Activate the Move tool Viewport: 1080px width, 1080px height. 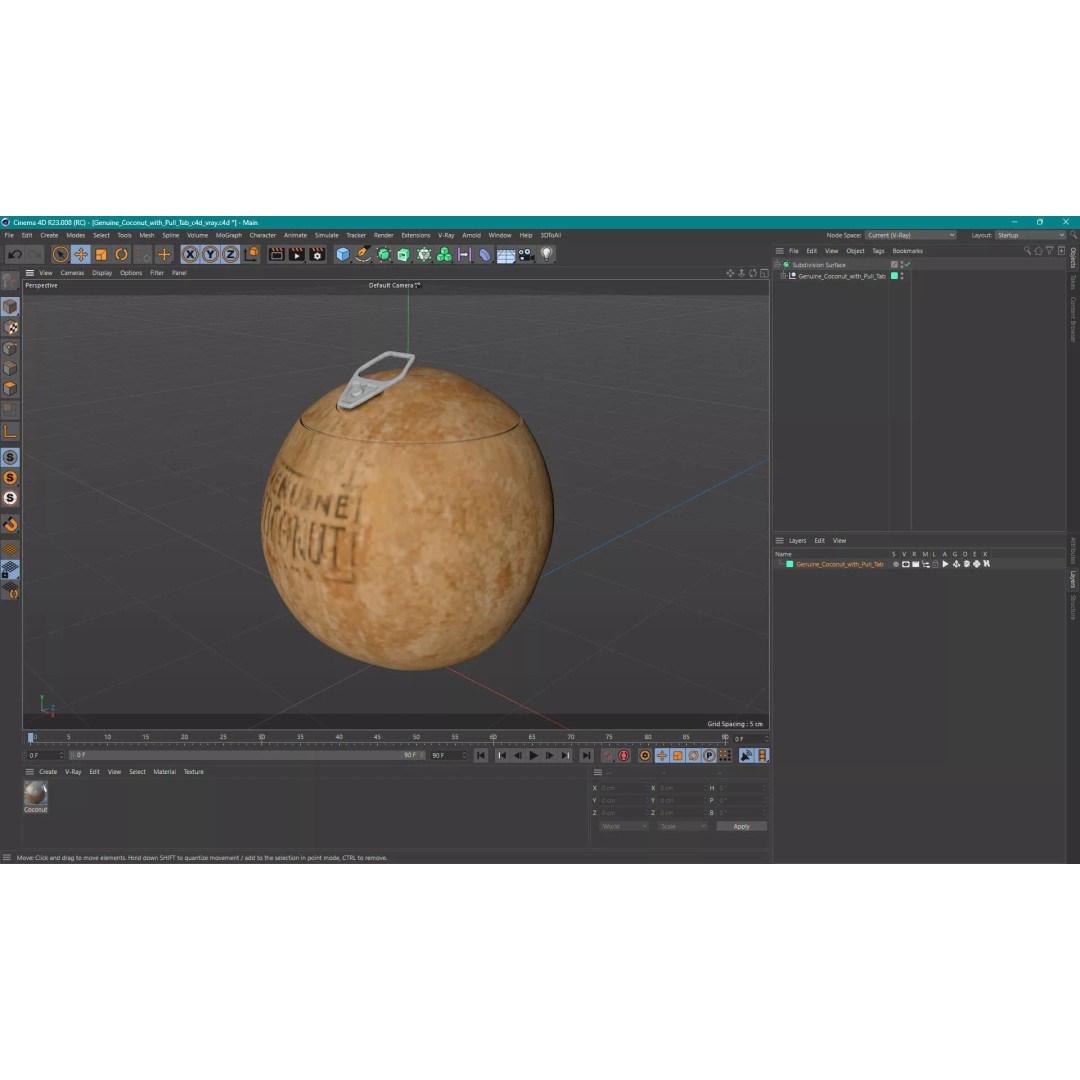point(81,254)
